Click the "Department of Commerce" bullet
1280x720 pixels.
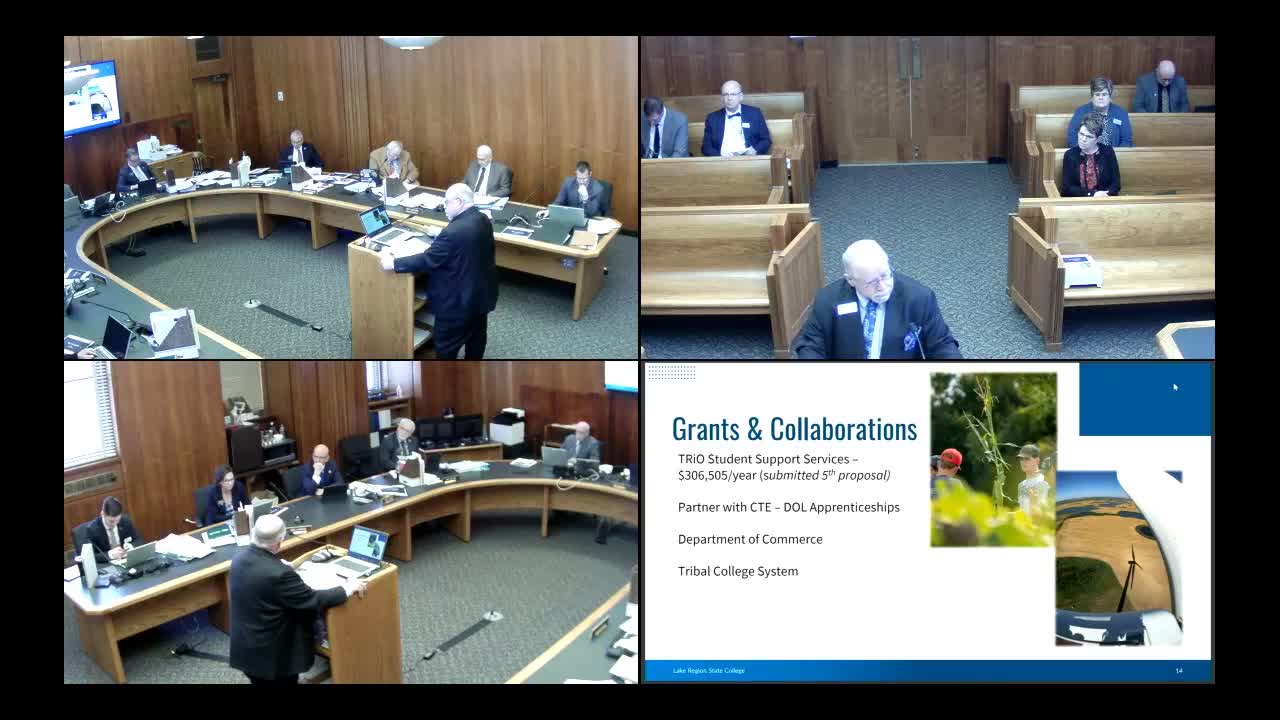pos(750,539)
